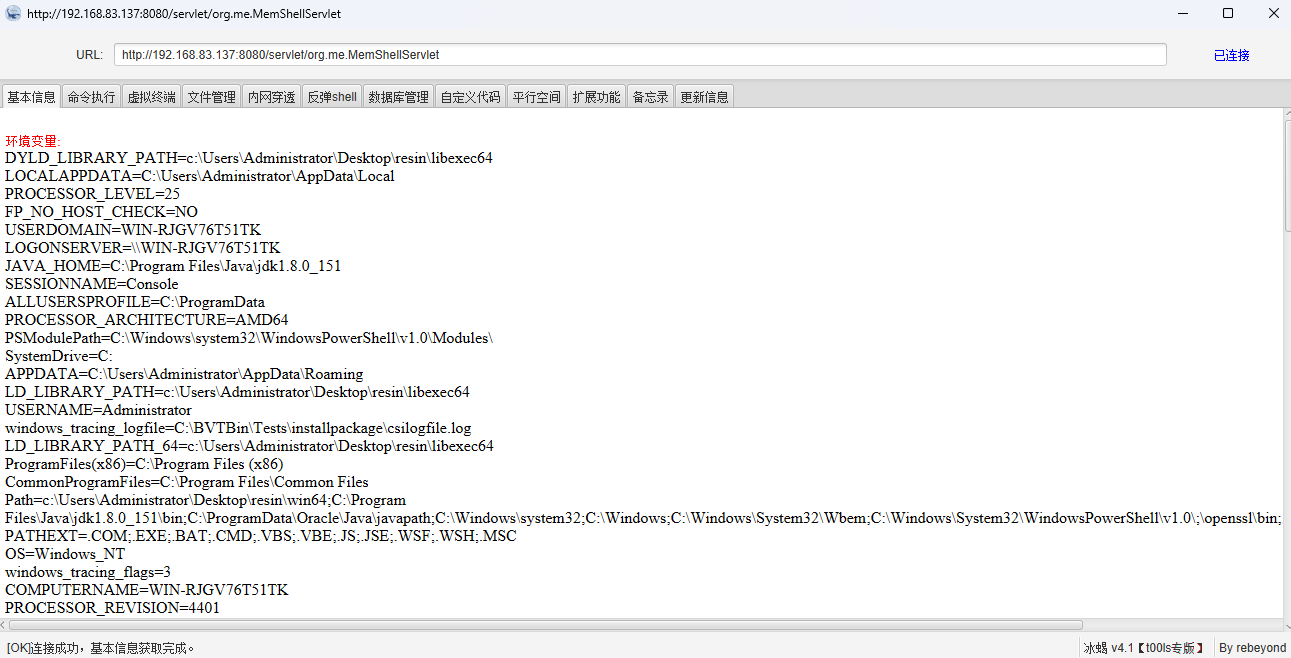Click the horizontal scrollbar thumb
The height and width of the screenshot is (658, 1291).
coord(547,625)
